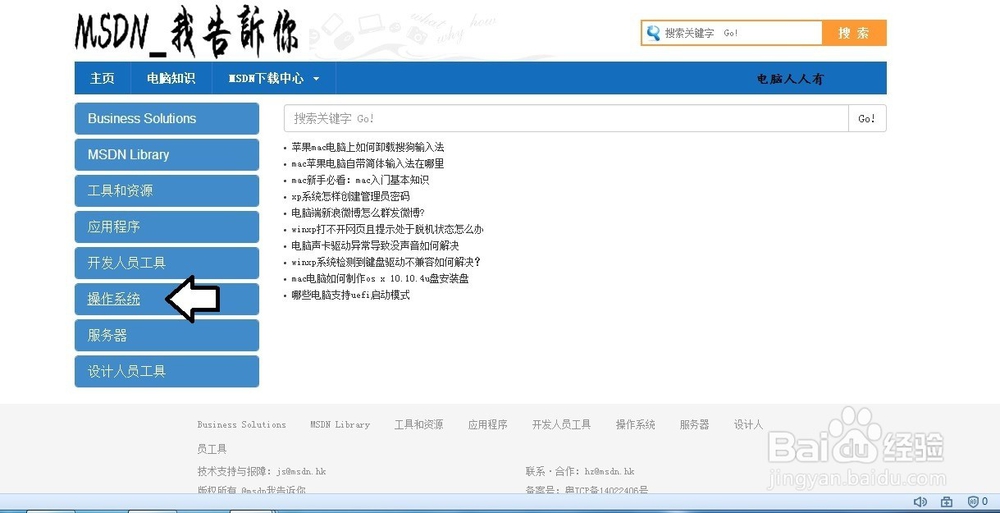
Task: Click footer email hz@msdn.hk
Action: pos(610,472)
